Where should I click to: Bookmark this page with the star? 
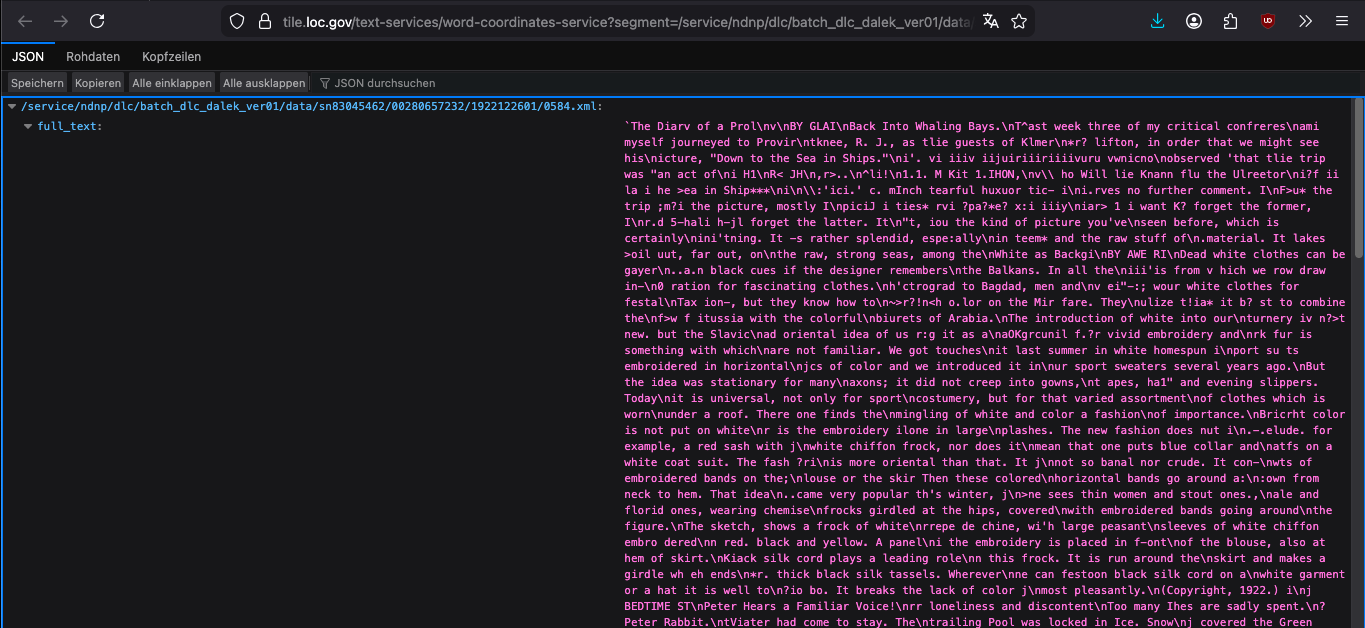(1019, 21)
